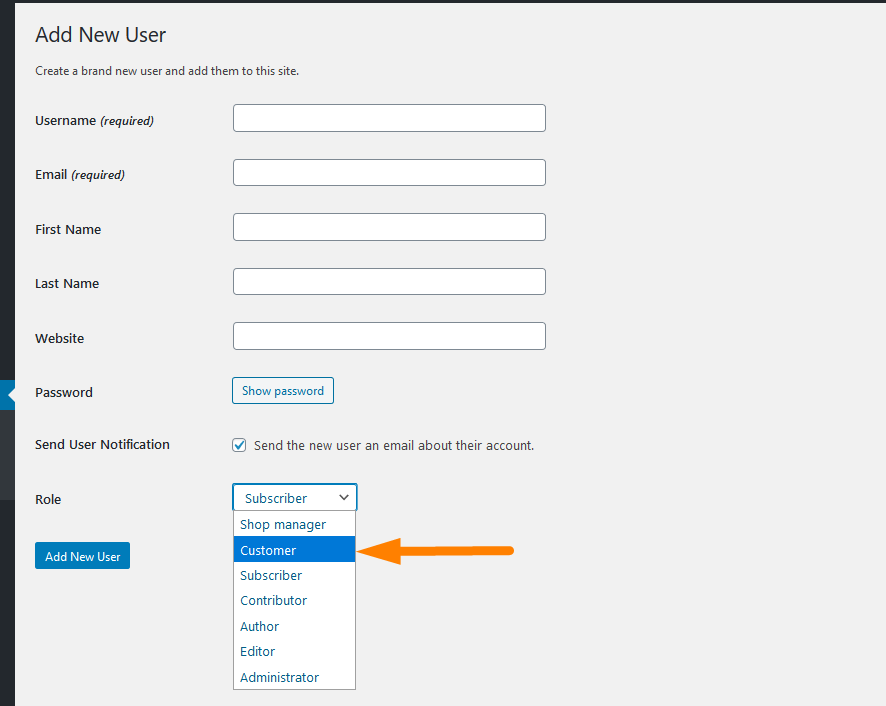Click the Add New User page heading

click(101, 35)
